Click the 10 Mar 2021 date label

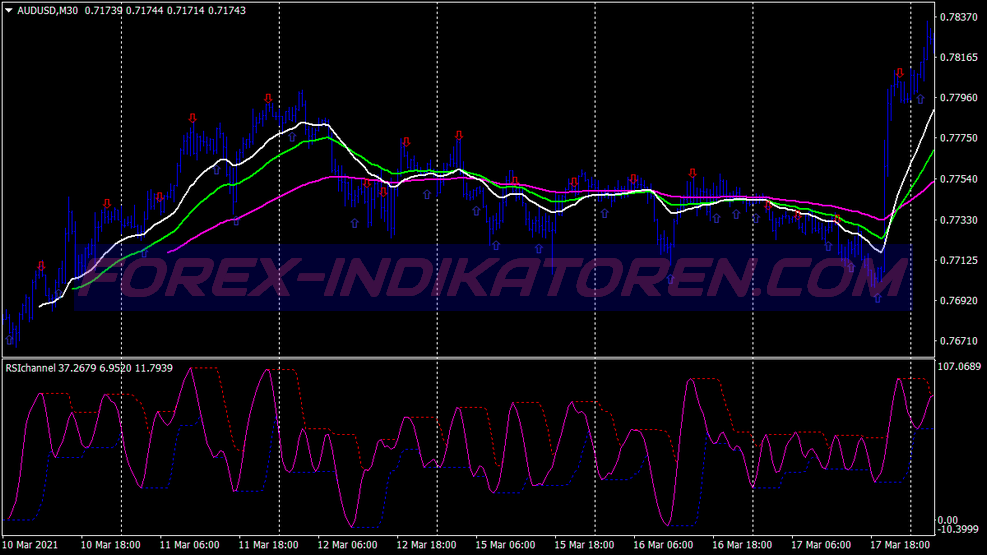(30, 545)
